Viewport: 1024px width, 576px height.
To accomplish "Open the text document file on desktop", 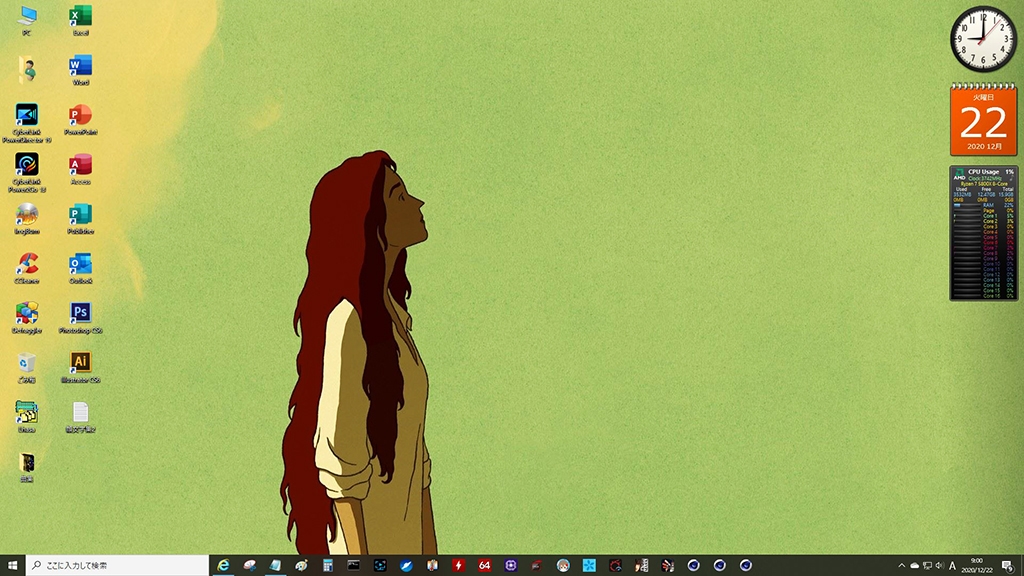I will tap(80, 413).
